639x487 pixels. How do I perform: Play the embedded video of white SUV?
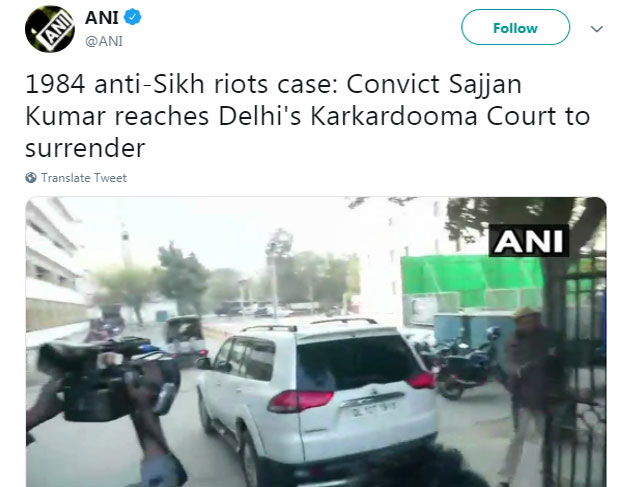coord(316,342)
